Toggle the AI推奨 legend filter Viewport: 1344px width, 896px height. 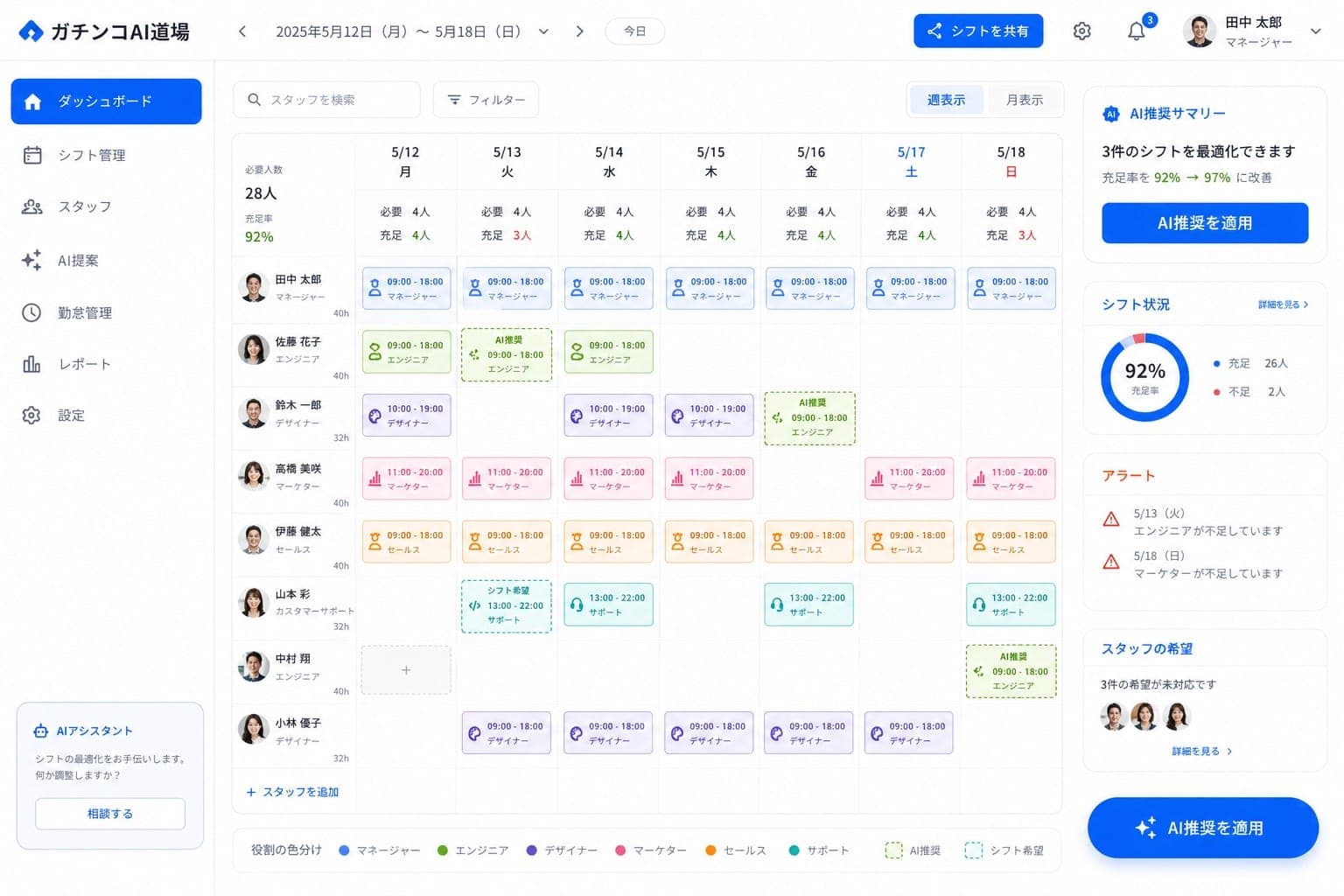point(913,850)
